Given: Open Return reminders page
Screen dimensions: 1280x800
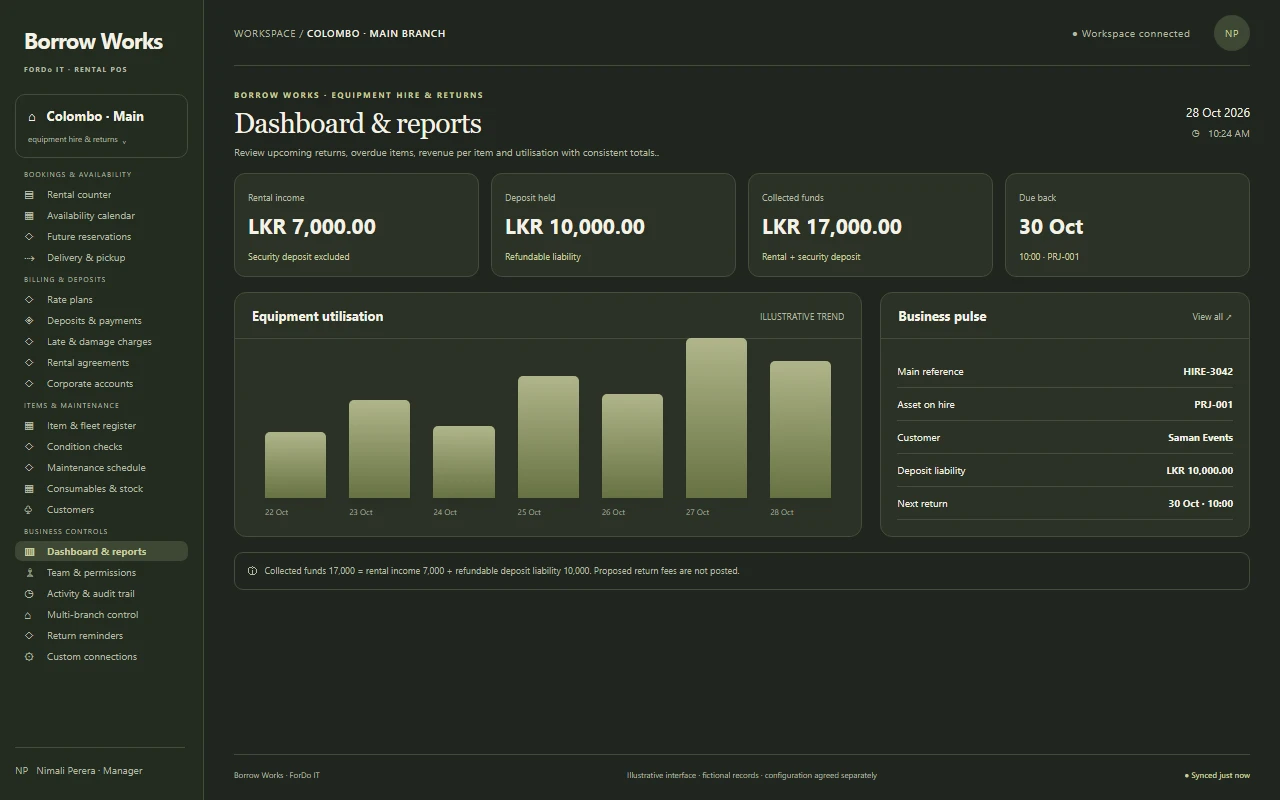Looking at the screenshot, I should [101, 636].
